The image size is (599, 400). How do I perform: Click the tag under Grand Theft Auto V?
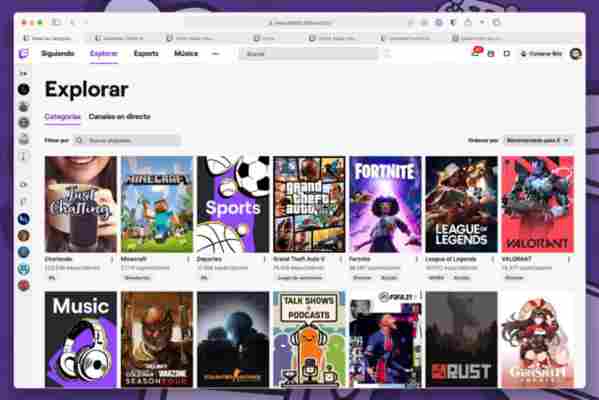(300, 278)
